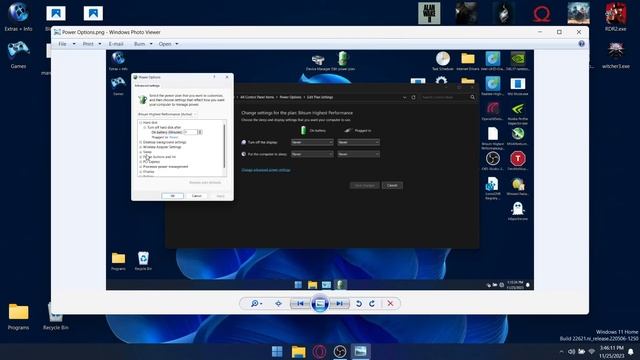The image size is (640, 360).
Task: Click the volume speaker tray icon
Action: [571, 352]
